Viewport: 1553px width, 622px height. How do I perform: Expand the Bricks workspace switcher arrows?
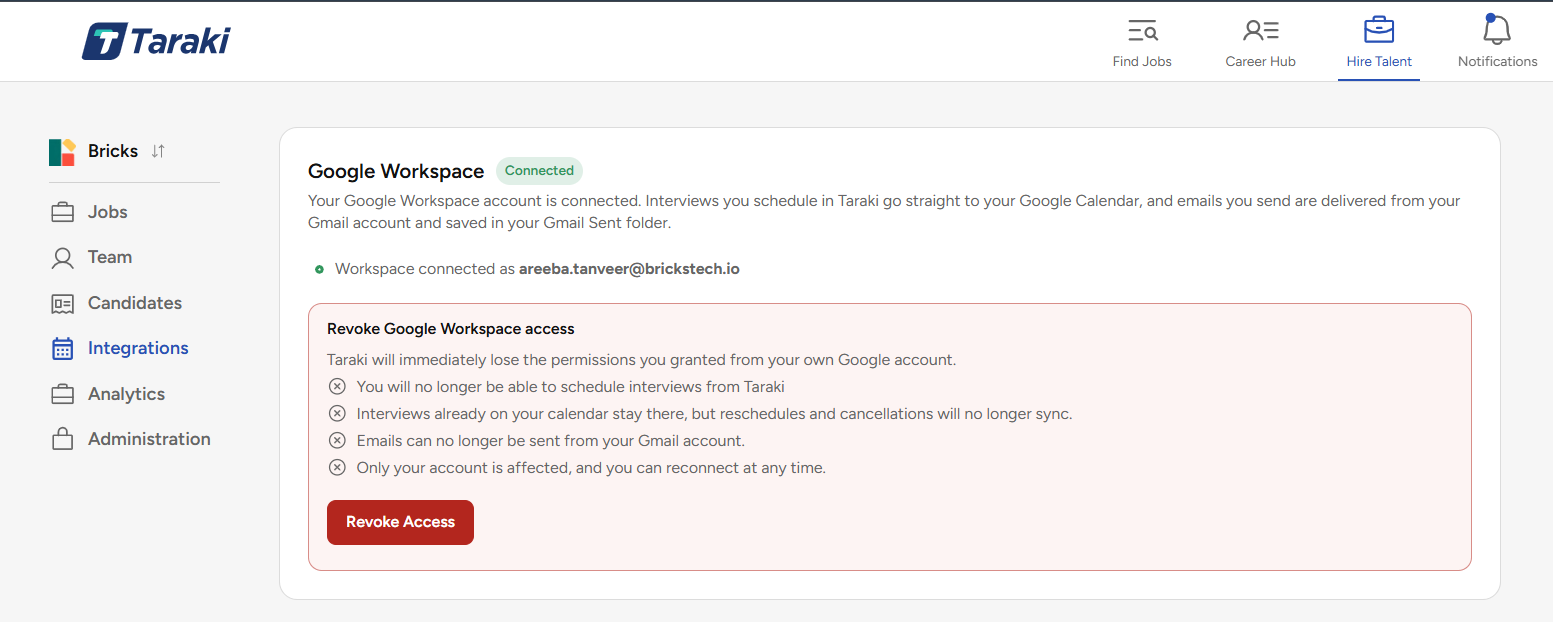[158, 151]
